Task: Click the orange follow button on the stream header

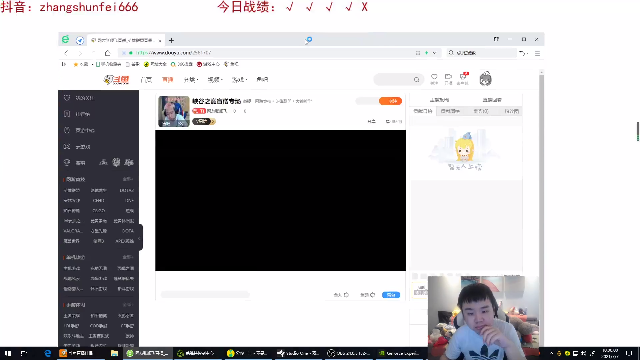Action: pos(391,101)
